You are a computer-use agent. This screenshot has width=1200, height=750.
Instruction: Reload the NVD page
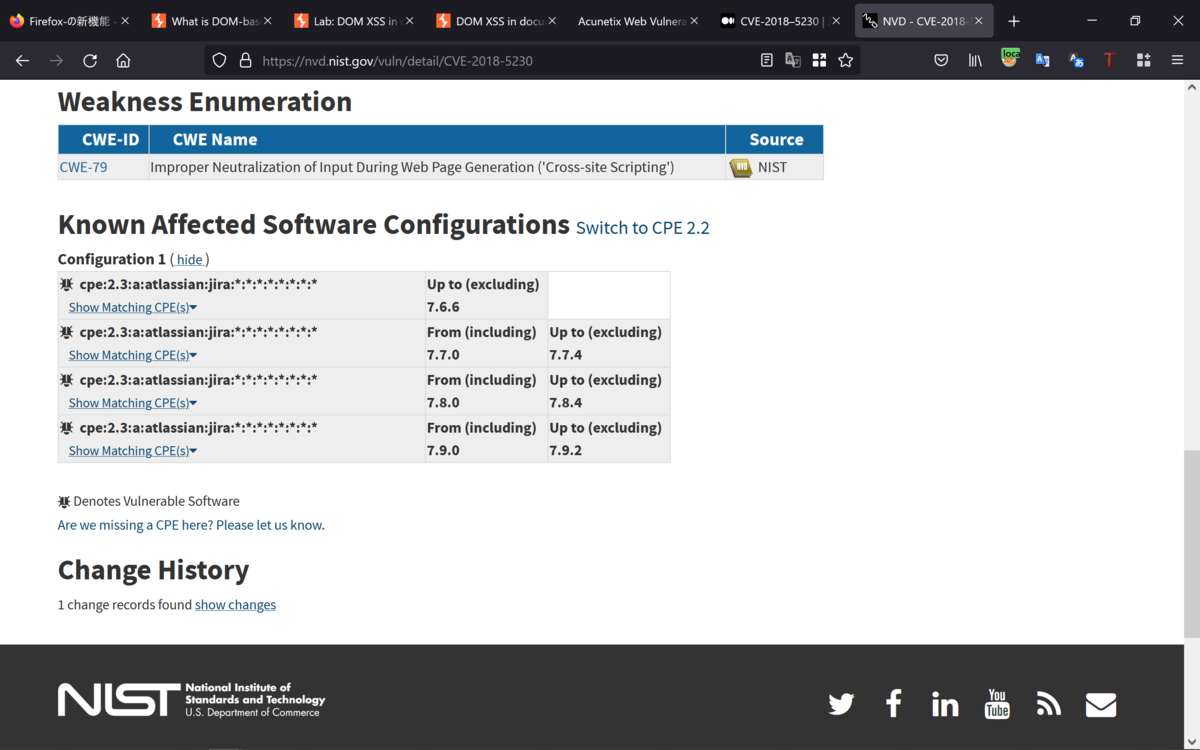90,60
